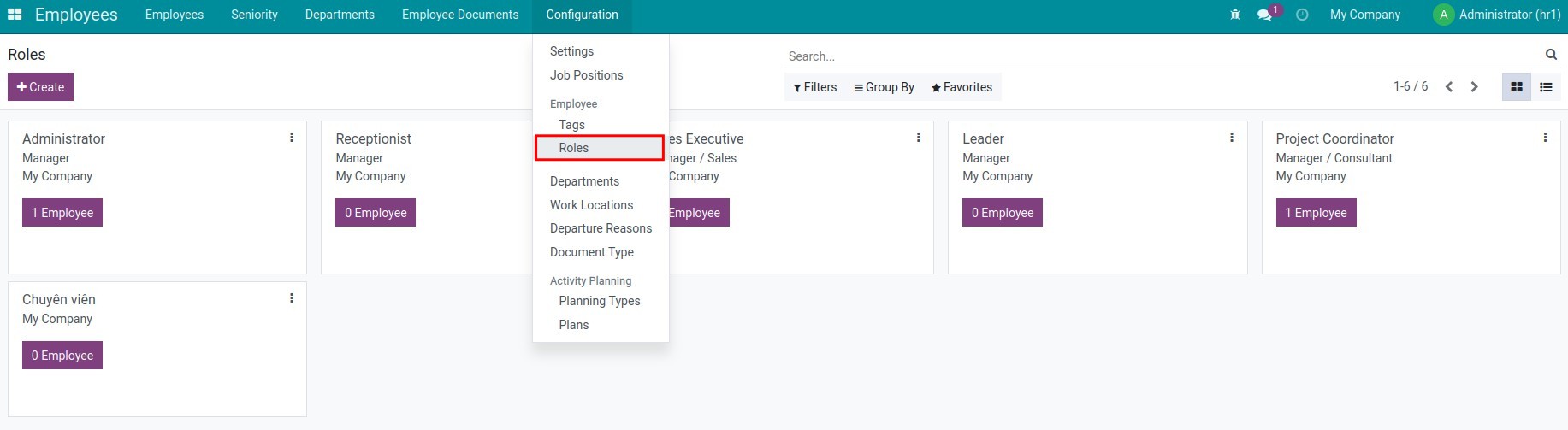Switch to list view

point(1546,87)
